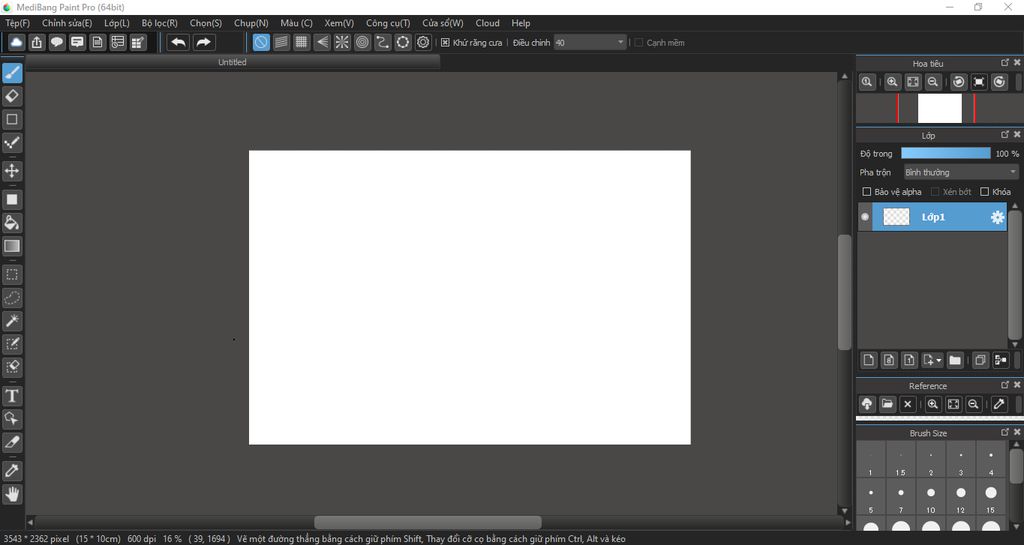
Task: Select brush size 10
Action: coord(931,497)
